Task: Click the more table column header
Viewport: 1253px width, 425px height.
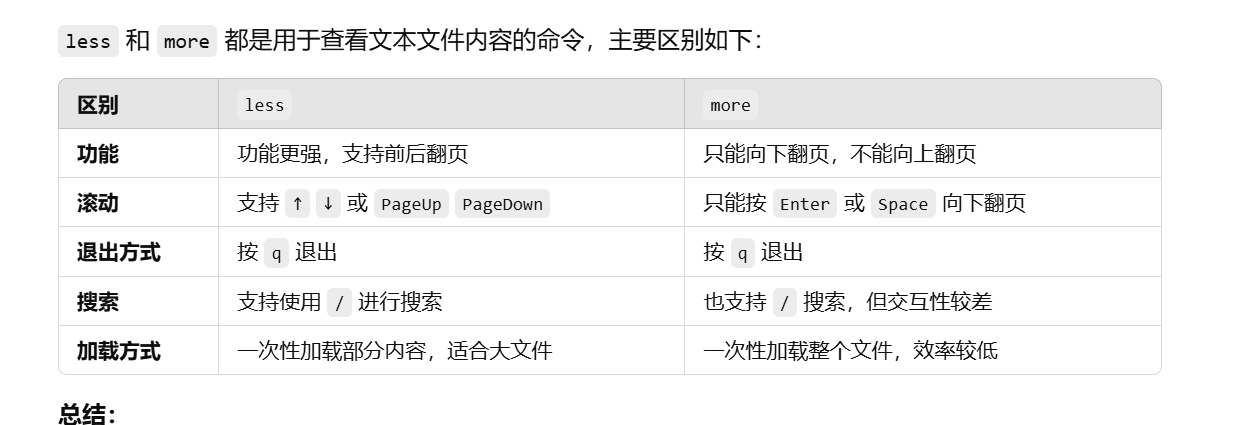Action: click(x=730, y=105)
